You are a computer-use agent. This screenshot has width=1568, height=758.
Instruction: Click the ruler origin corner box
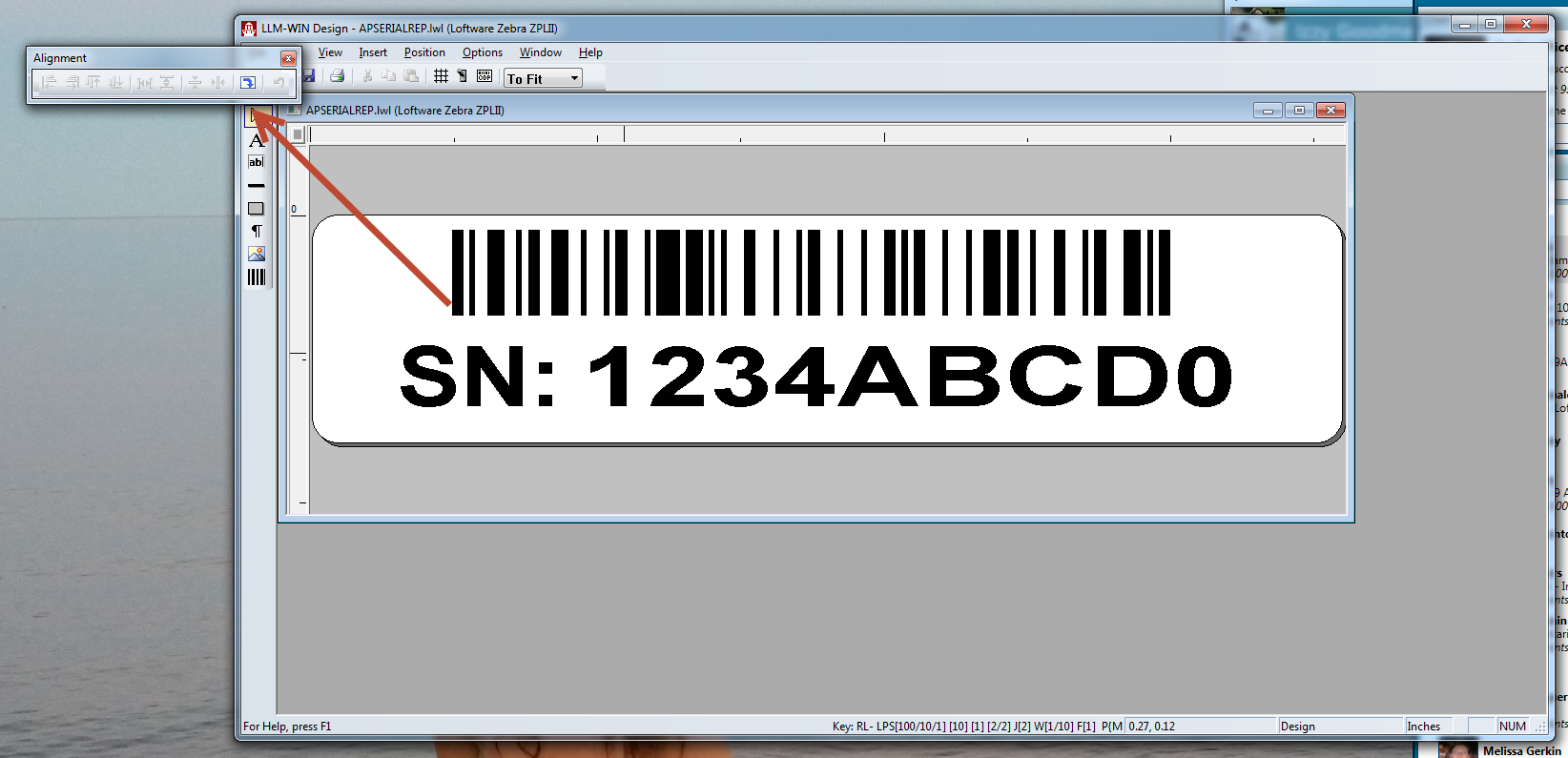[x=298, y=134]
